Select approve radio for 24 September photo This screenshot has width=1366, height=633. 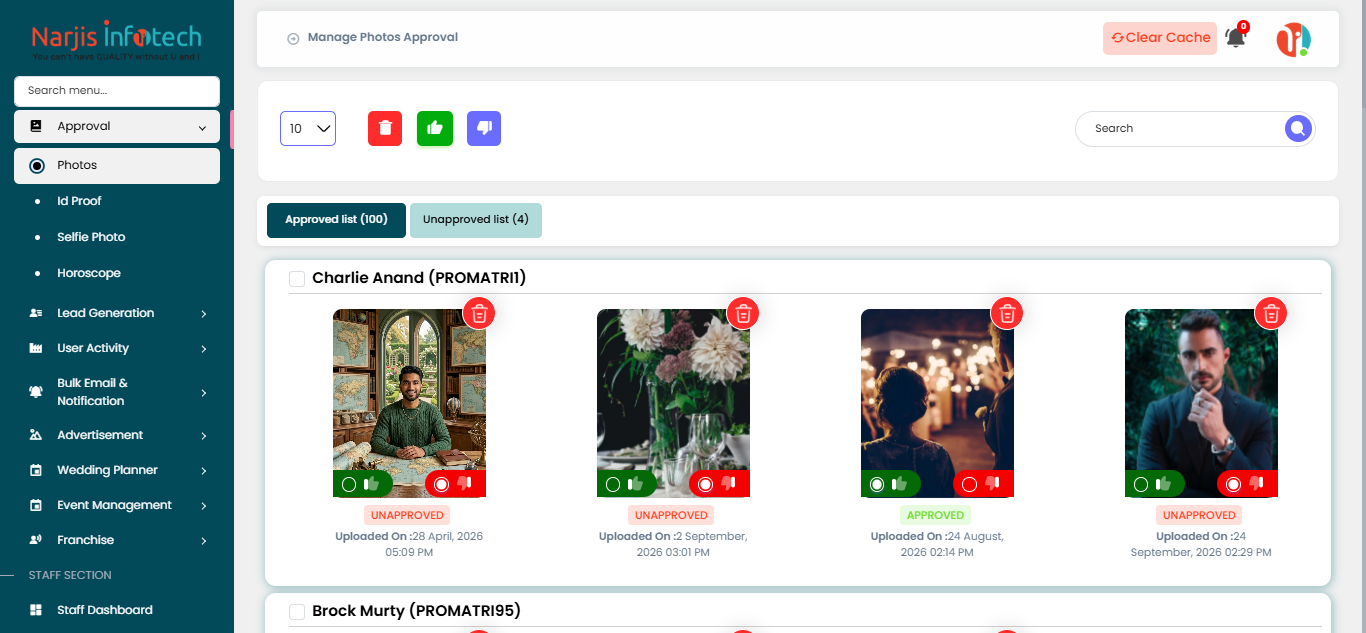click(1141, 484)
